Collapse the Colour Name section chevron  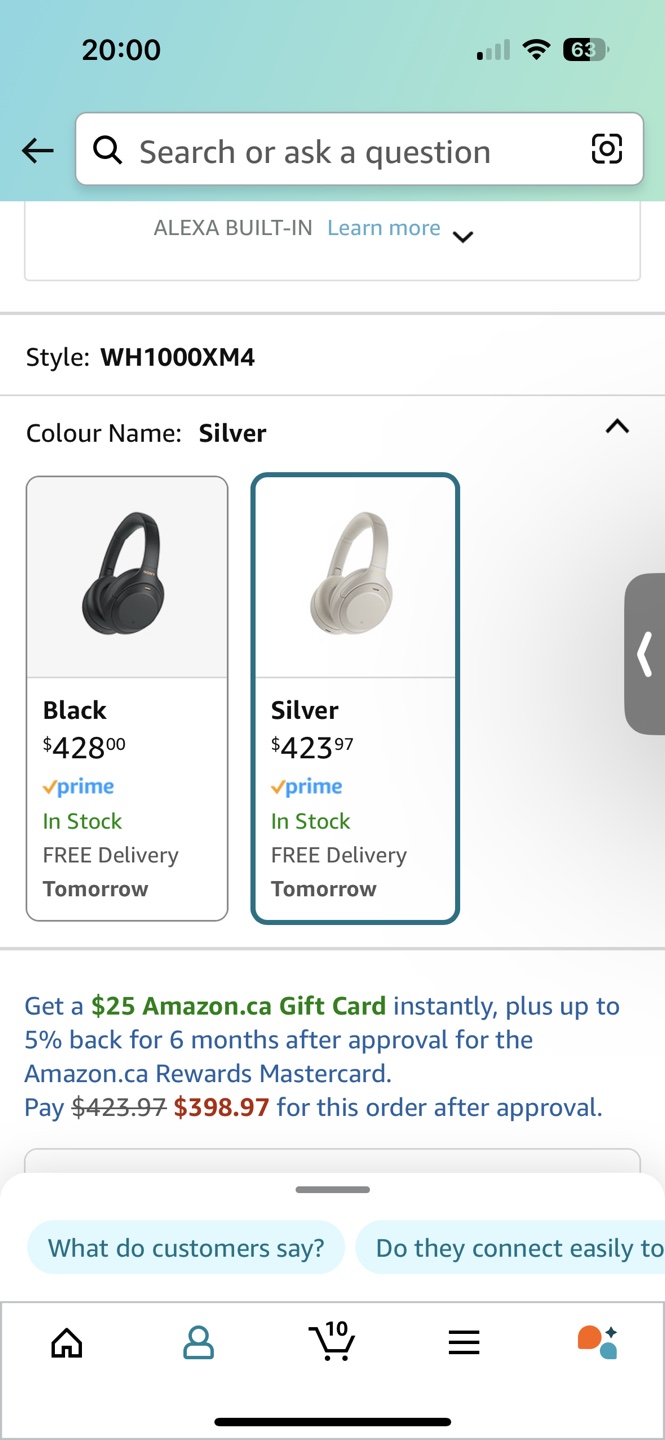(x=617, y=427)
